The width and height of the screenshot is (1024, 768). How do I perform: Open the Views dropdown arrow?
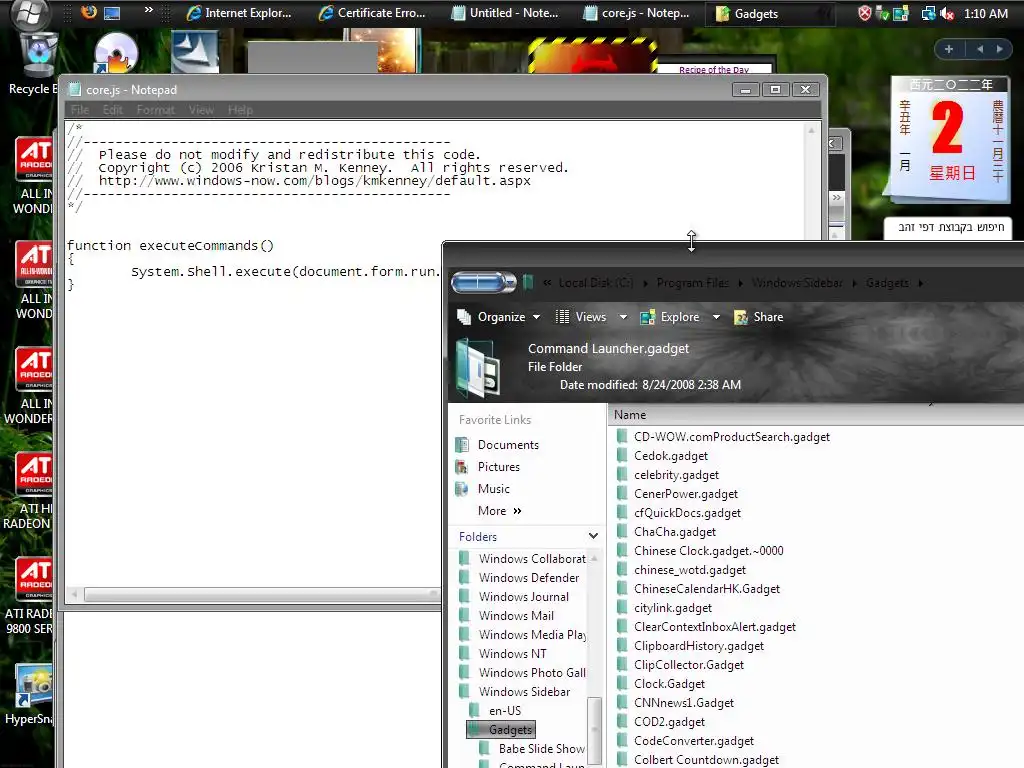tap(623, 317)
